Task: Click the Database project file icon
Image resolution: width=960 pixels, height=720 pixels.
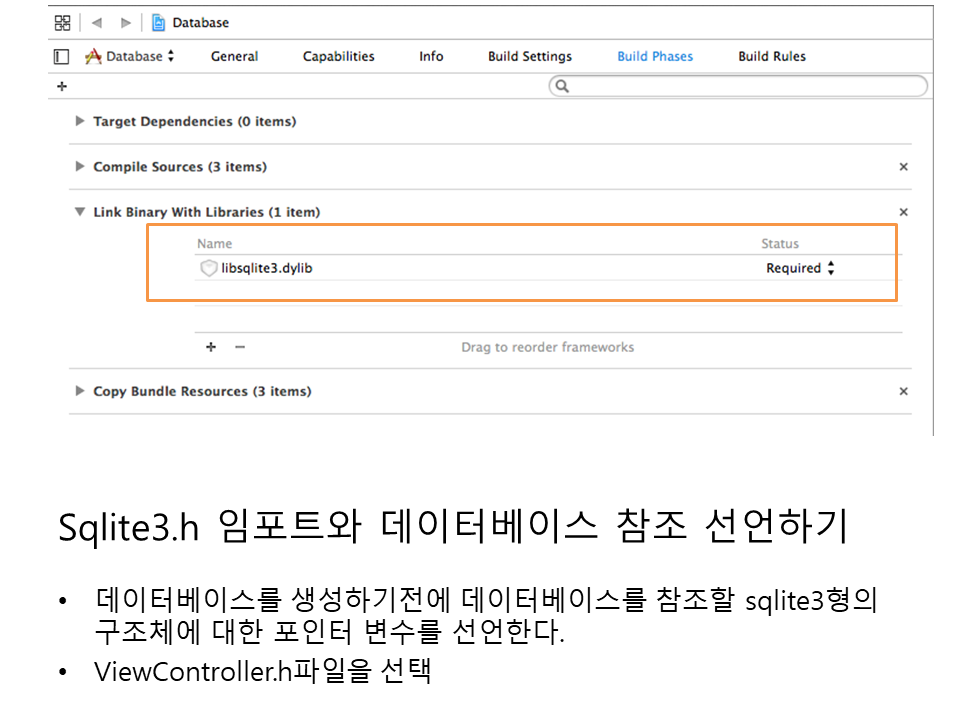Action: click(158, 22)
